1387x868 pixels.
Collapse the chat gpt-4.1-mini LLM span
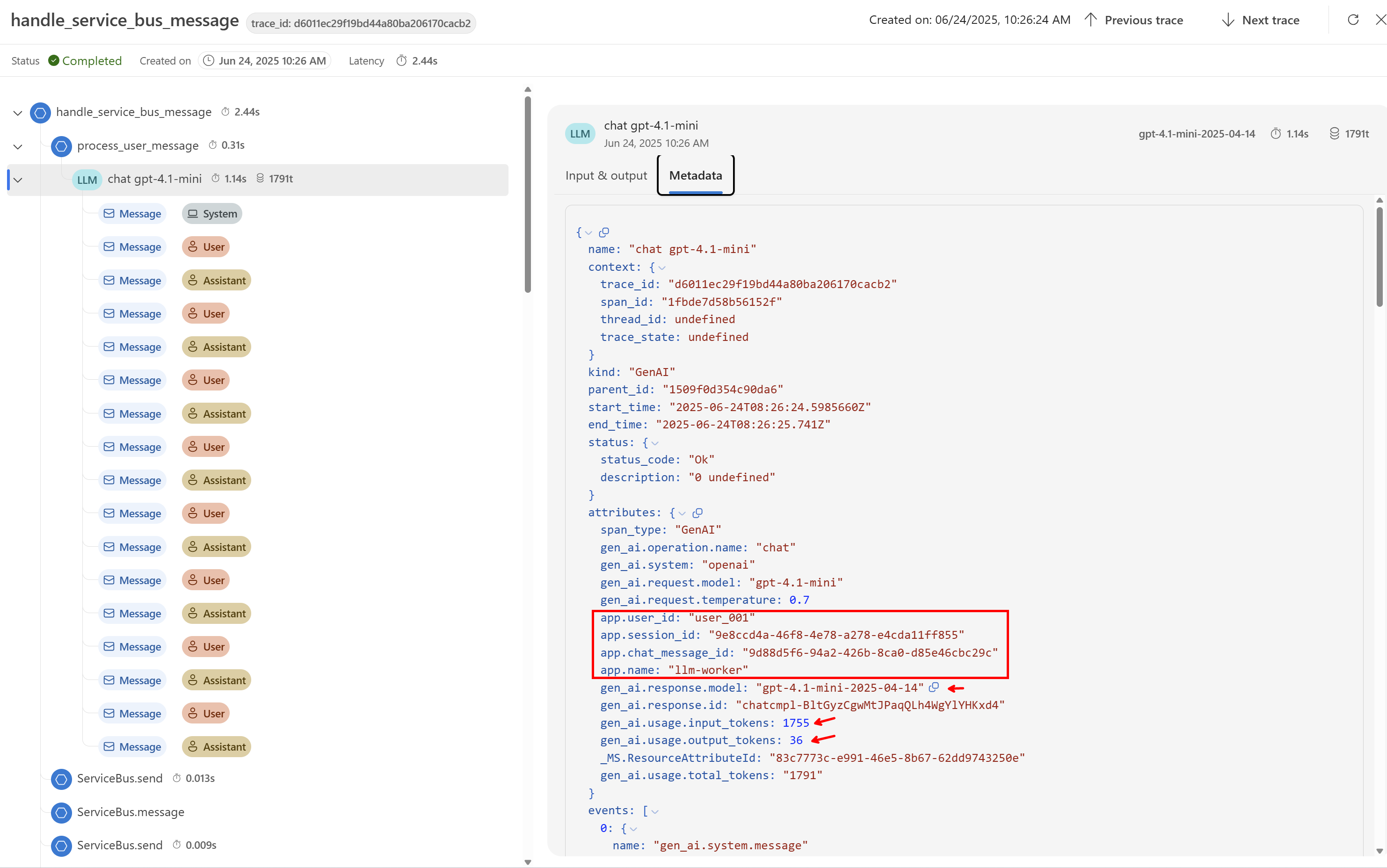pos(18,180)
